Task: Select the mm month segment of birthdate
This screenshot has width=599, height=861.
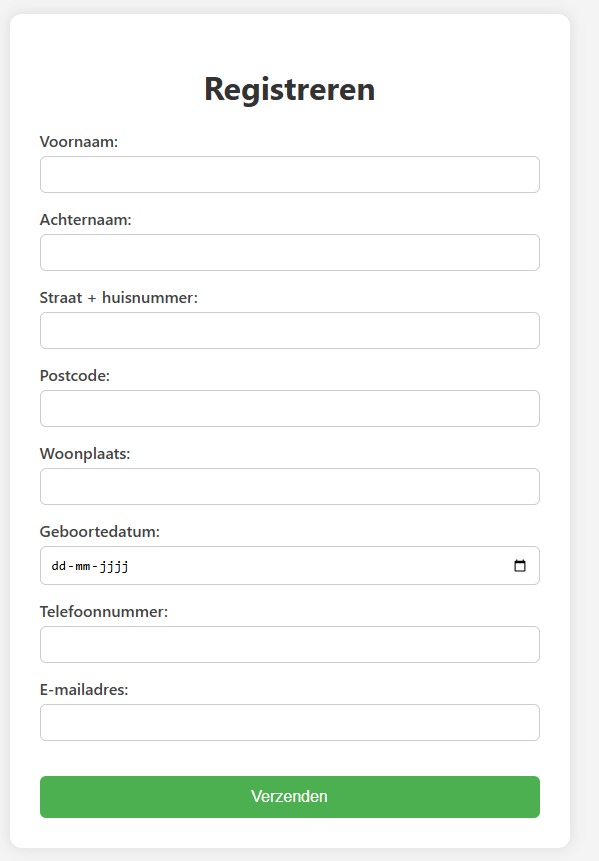Action: tap(83, 566)
